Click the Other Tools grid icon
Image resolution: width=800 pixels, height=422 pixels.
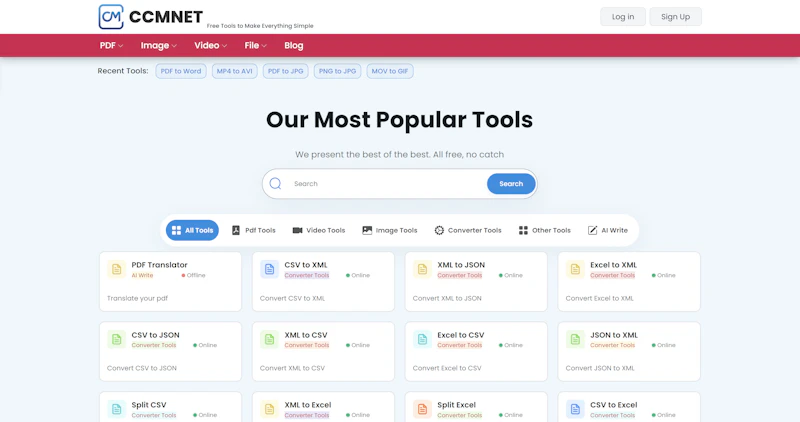click(x=523, y=230)
